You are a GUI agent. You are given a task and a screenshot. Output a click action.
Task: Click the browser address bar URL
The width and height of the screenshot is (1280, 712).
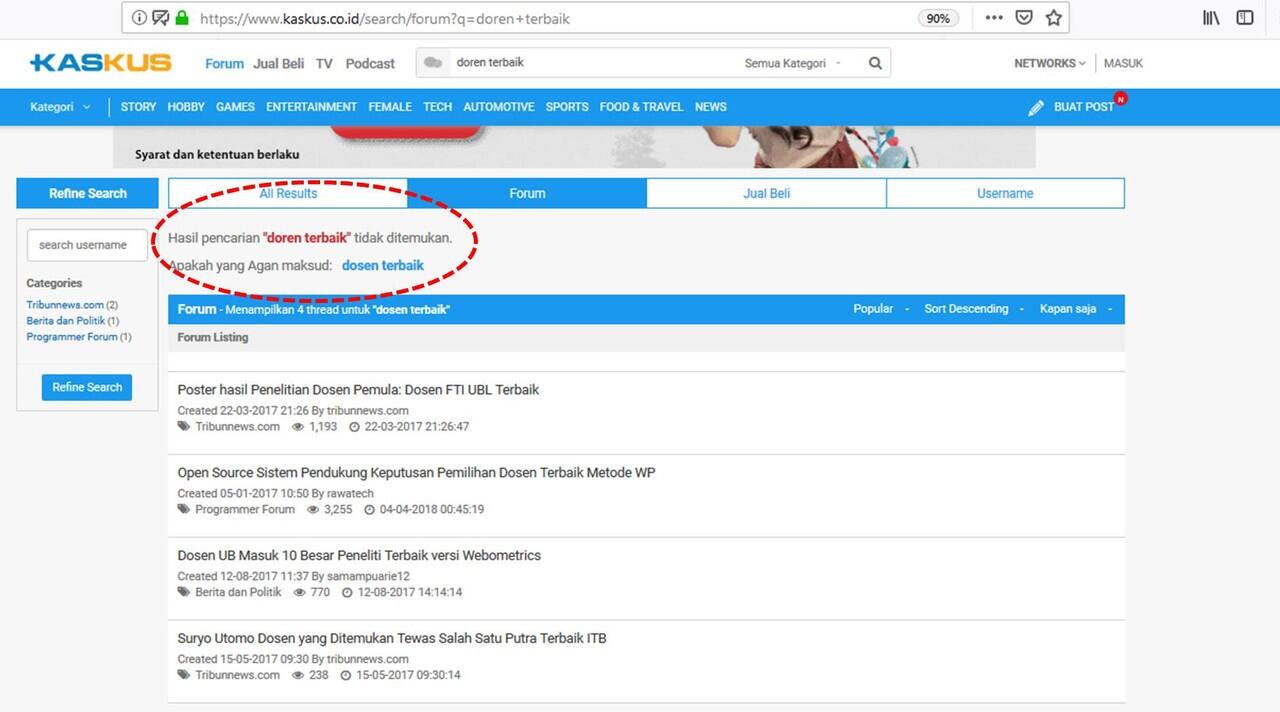[385, 18]
